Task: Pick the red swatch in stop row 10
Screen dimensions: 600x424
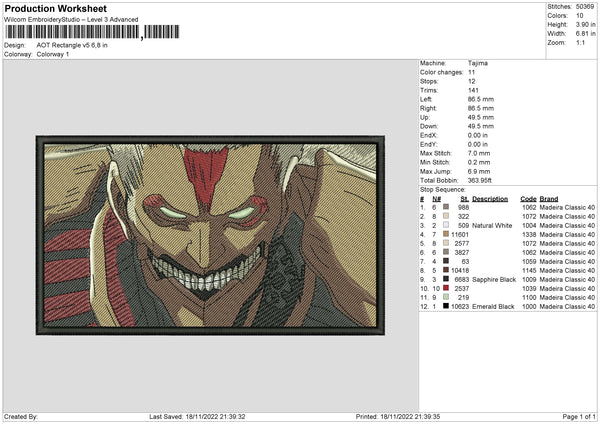Action: point(446,288)
